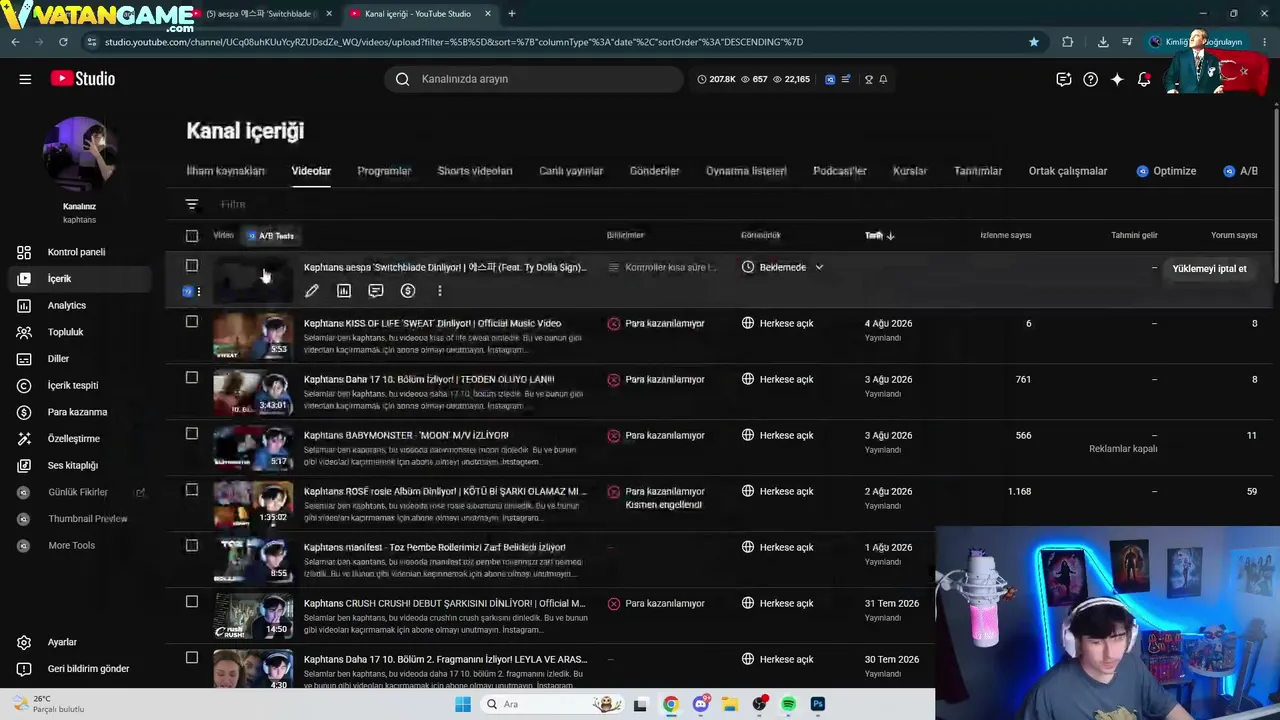This screenshot has height=720, width=1280.
Task: Select checkbox for KISS OF LIFE SWEAT video
Action: tap(192, 322)
